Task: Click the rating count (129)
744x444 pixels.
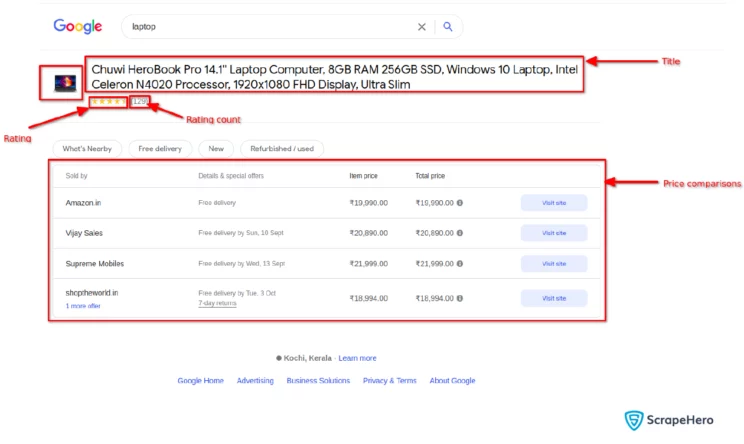Action: (x=140, y=102)
